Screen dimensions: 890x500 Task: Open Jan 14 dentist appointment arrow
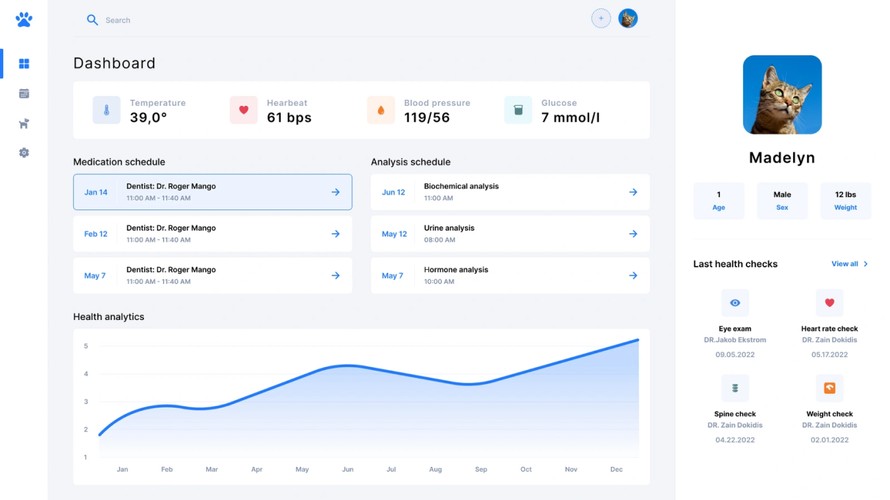[336, 192]
